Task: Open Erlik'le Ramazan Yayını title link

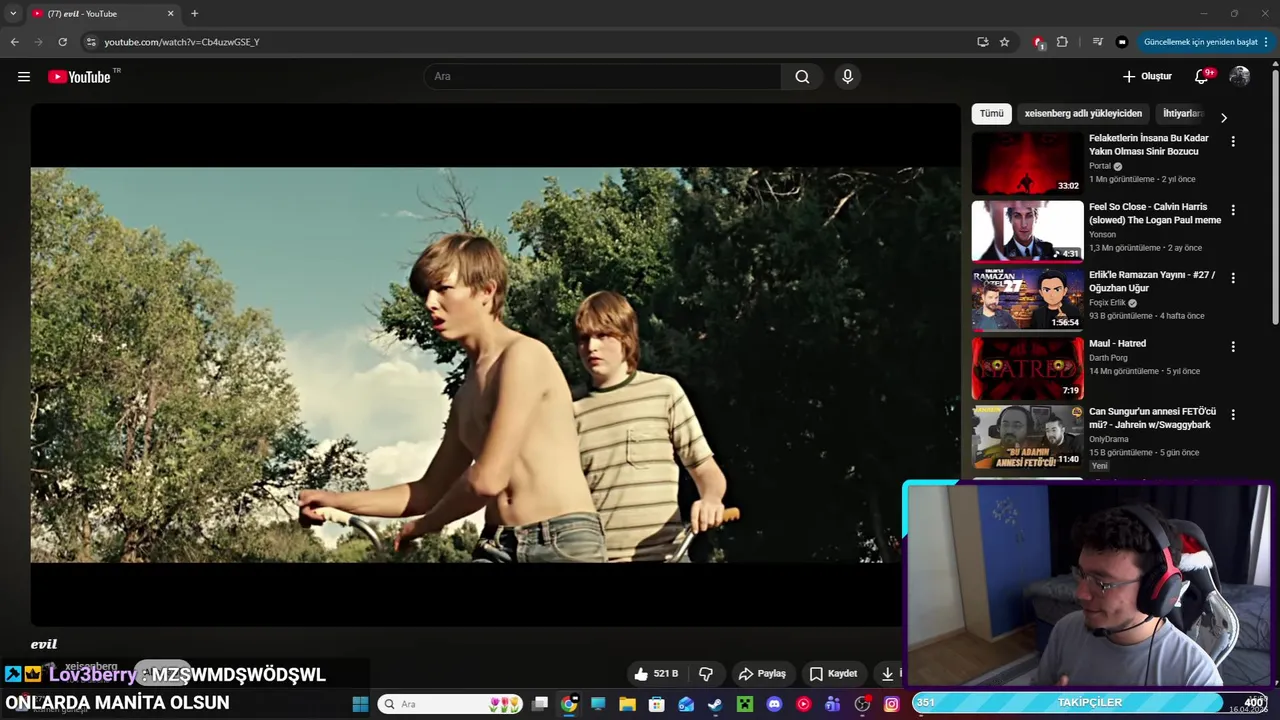Action: pyautogui.click(x=1152, y=281)
